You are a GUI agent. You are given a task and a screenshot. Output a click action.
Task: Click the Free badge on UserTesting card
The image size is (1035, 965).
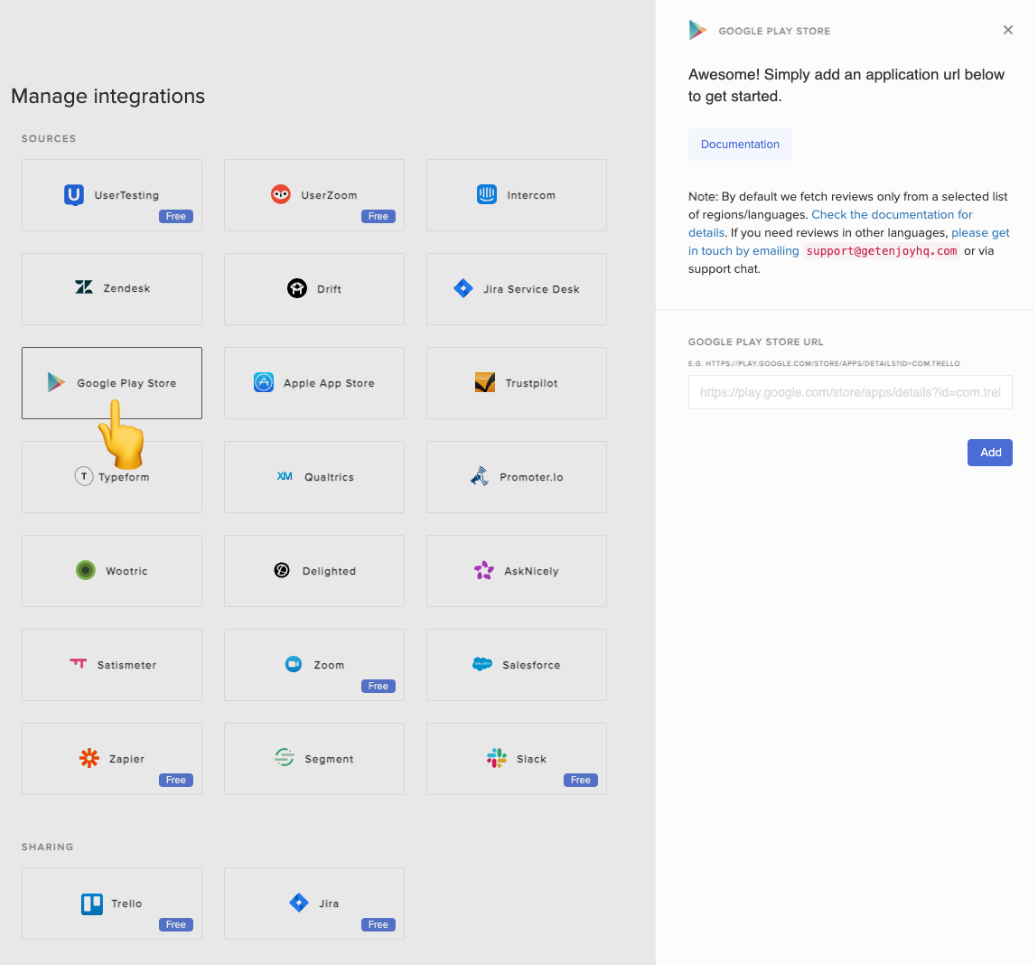click(x=176, y=216)
